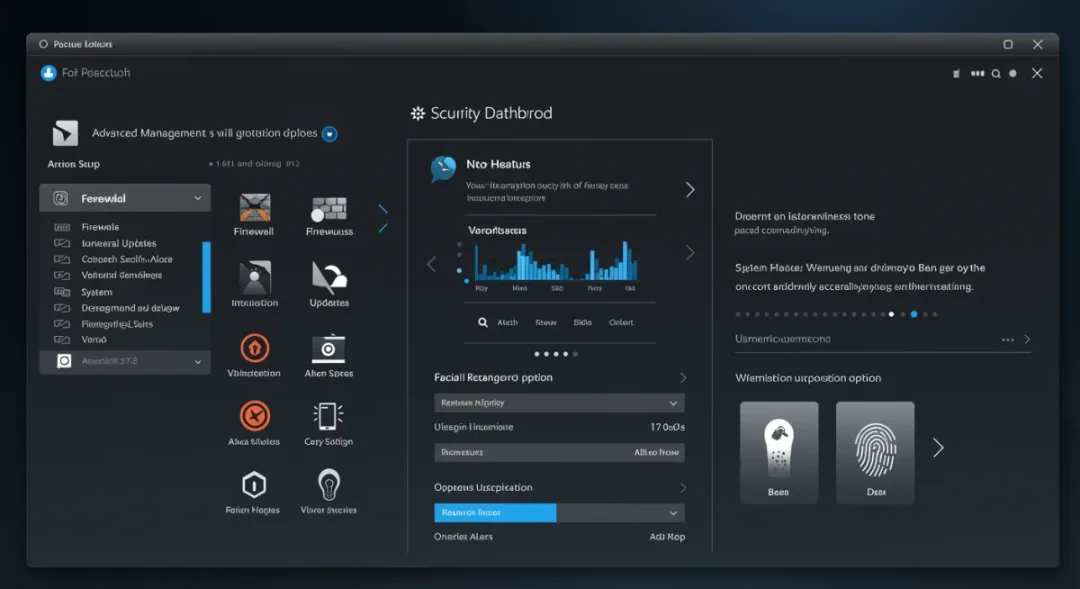The image size is (1080, 589).
Task: Expand the Usmerric row arrow
Action: 1027,340
